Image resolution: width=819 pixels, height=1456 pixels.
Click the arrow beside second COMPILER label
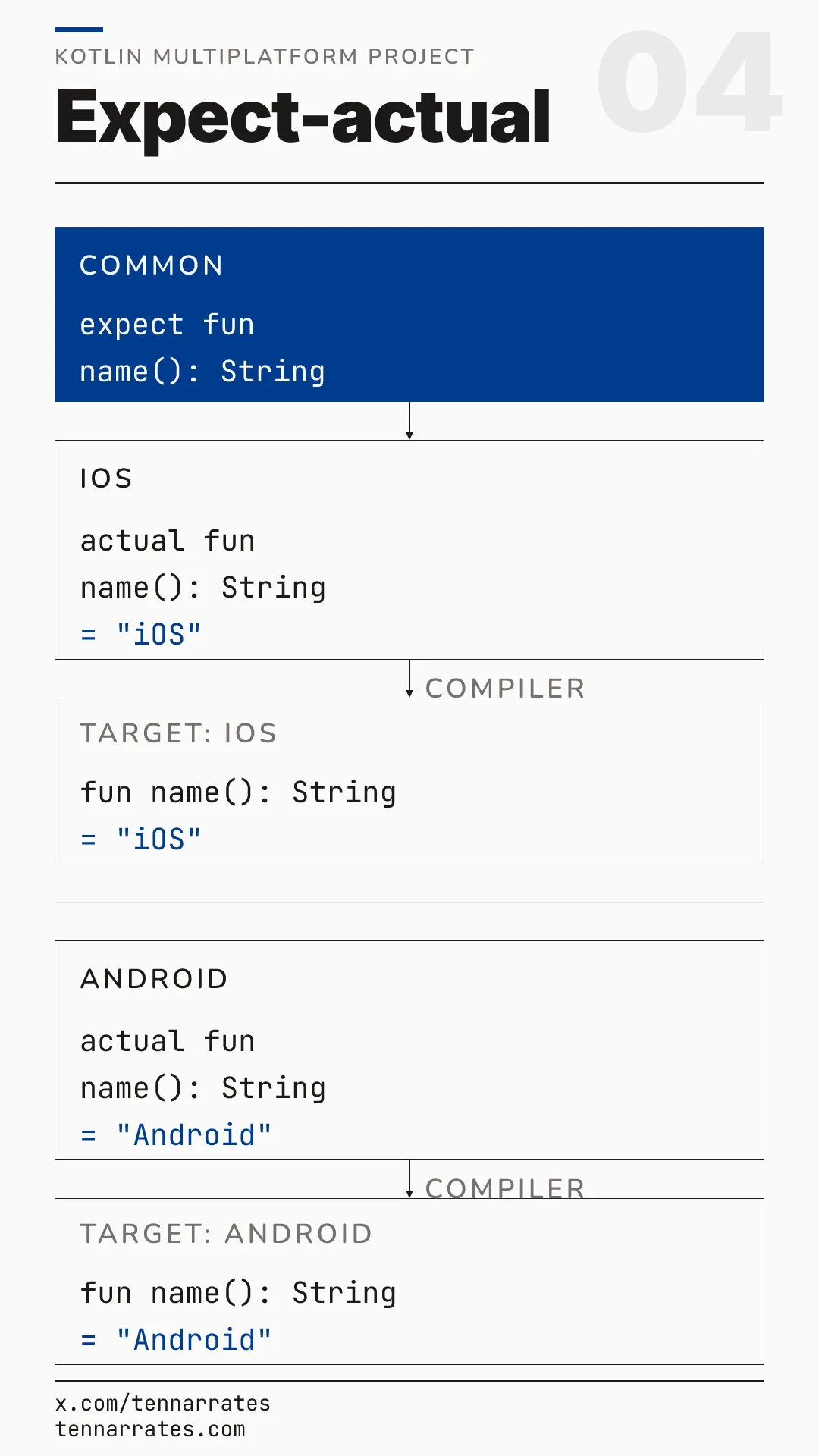(409, 1179)
